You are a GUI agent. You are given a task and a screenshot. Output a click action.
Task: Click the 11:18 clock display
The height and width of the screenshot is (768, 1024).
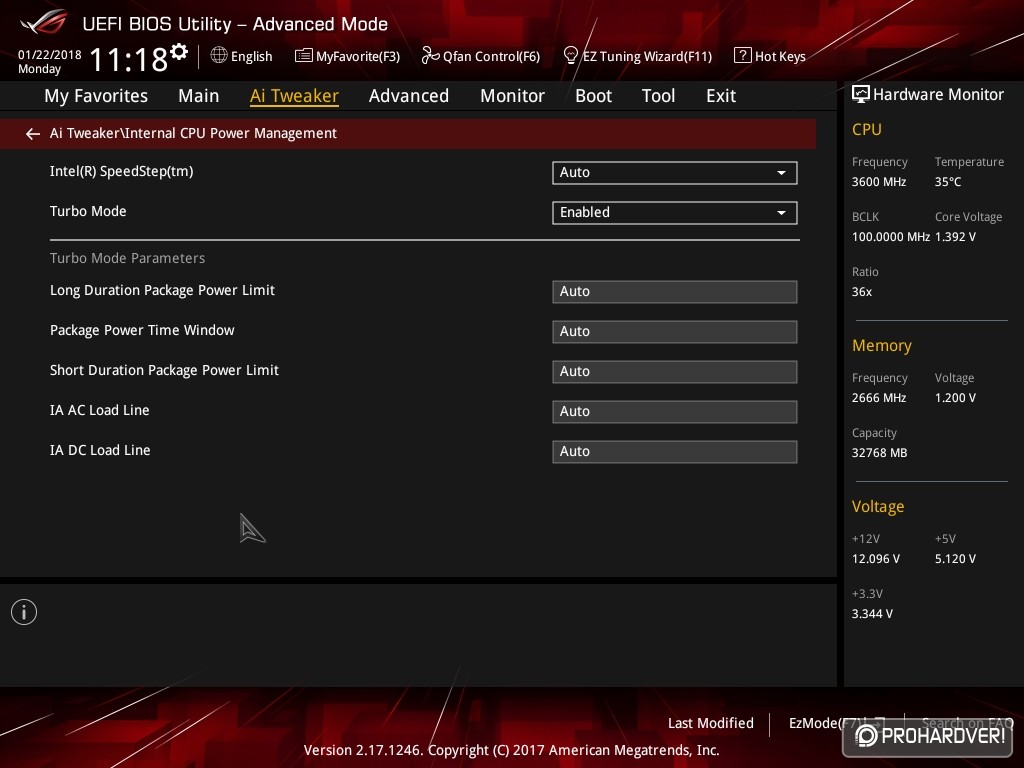129,59
